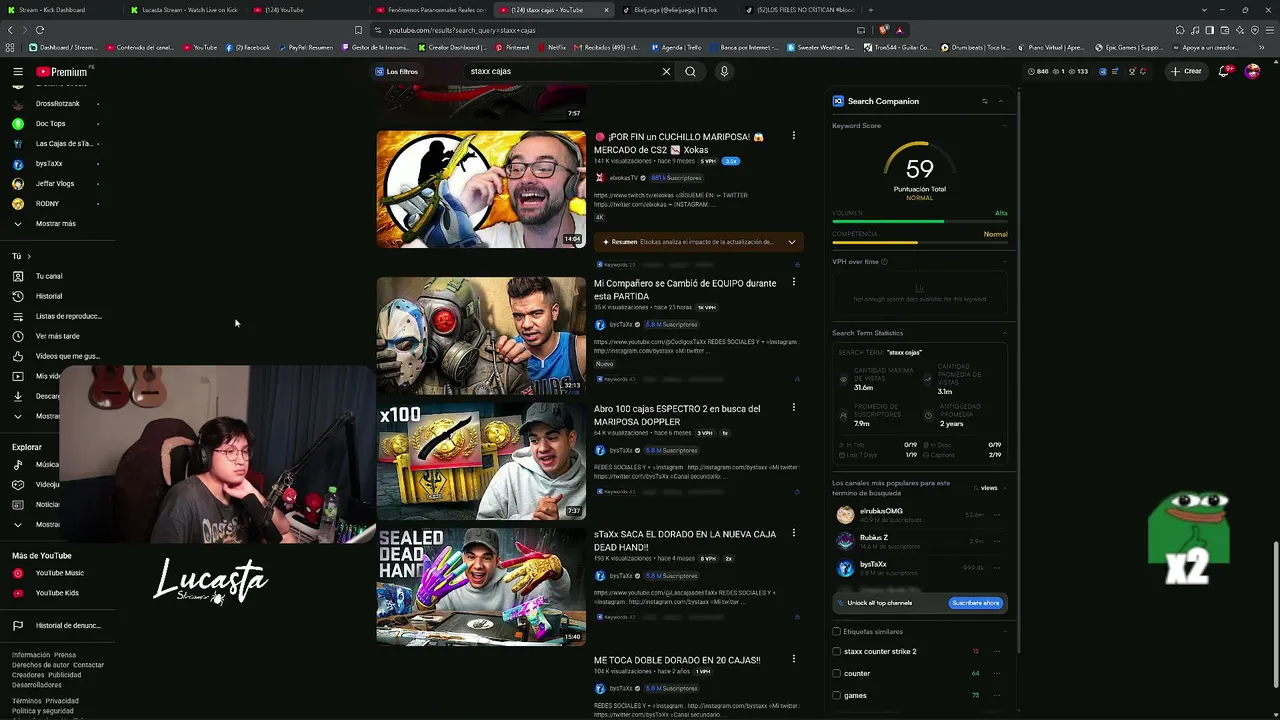
Task: Switch to Eliasjuega TikTok tab
Action: point(676,10)
